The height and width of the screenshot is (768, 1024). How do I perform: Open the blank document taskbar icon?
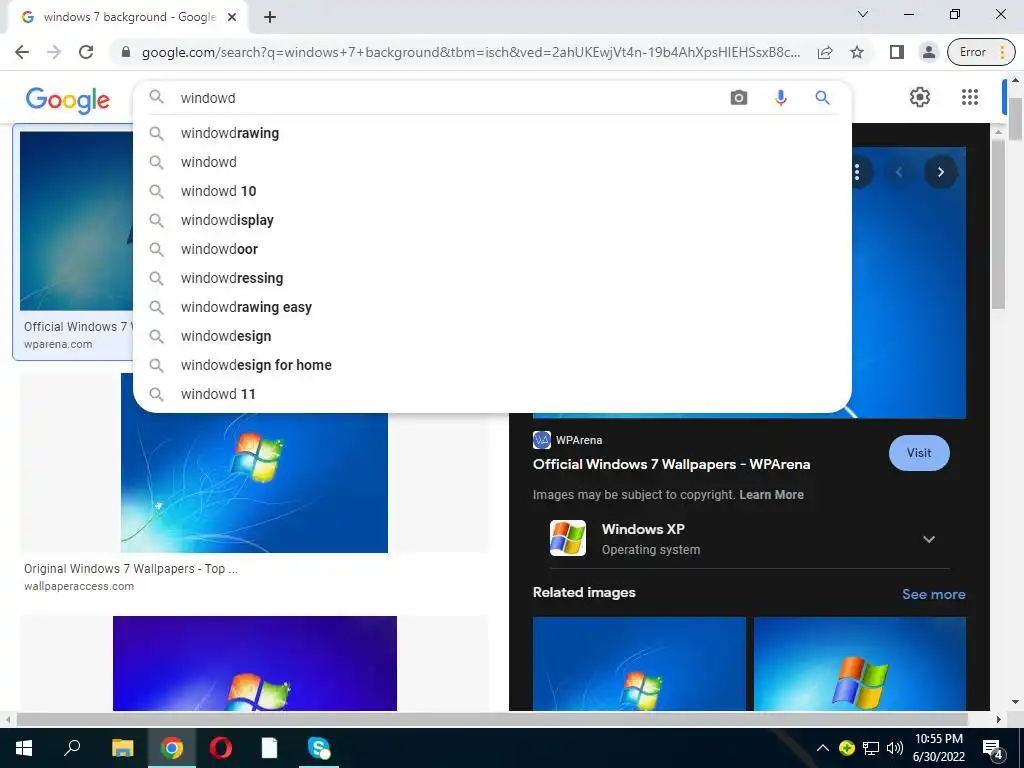(270, 748)
